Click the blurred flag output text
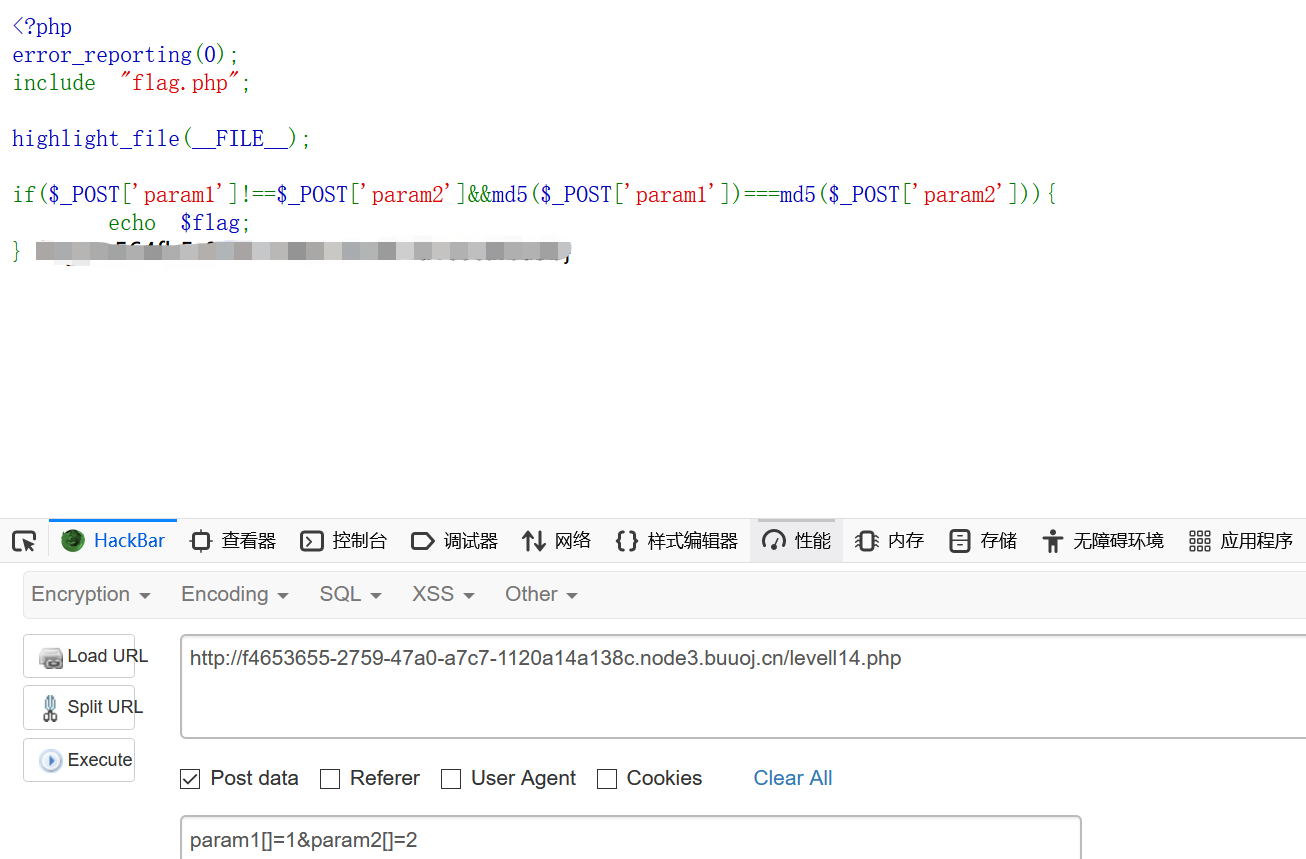The height and width of the screenshot is (859, 1306). pyautogui.click(x=303, y=251)
